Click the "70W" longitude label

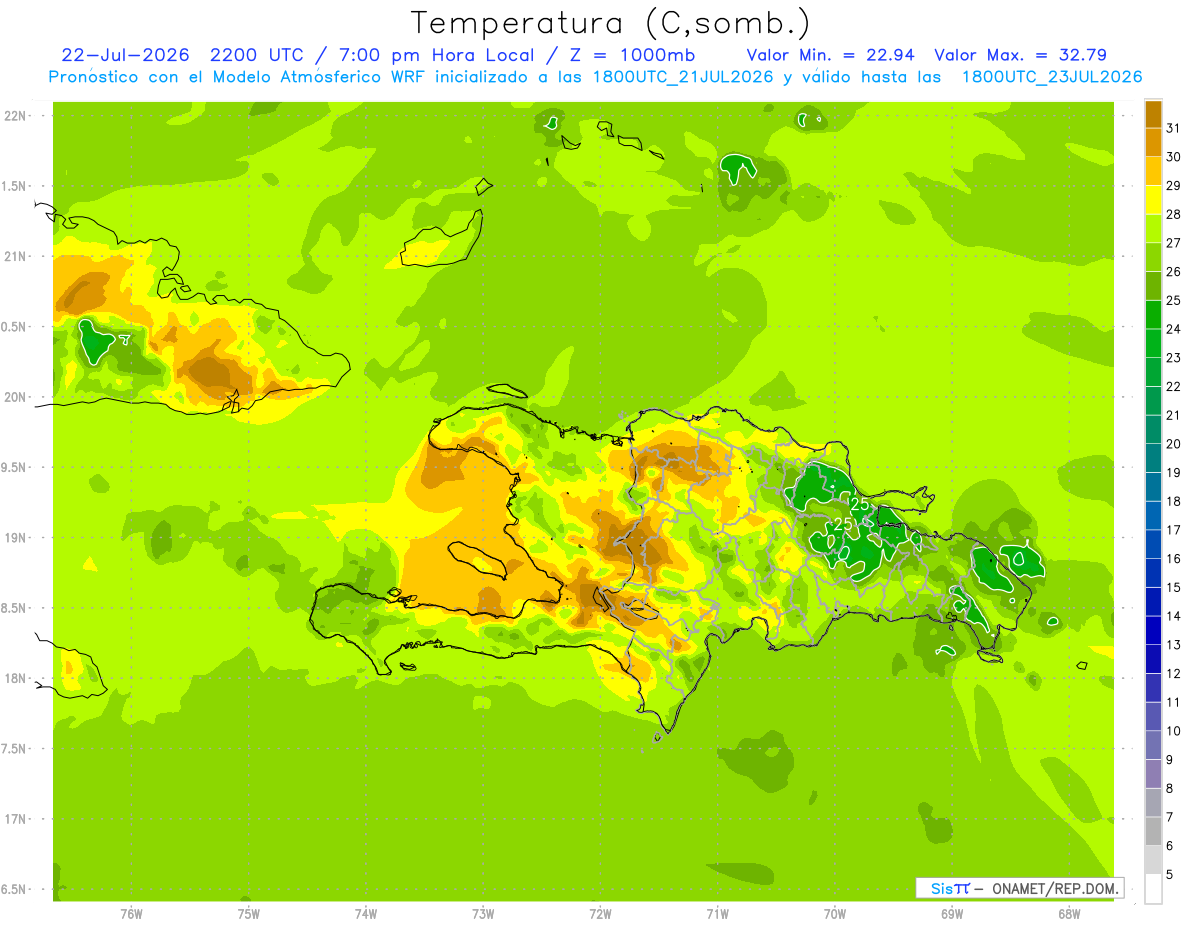[x=835, y=913]
